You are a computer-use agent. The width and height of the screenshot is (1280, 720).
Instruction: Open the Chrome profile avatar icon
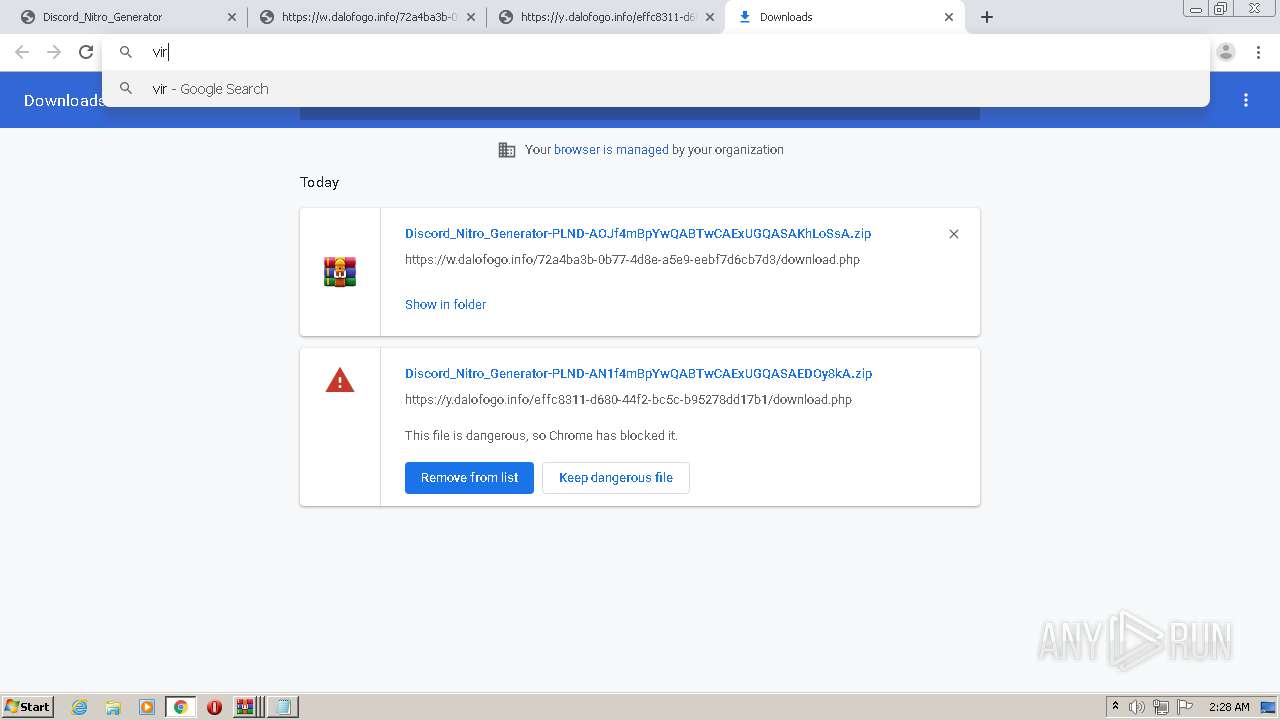pos(1226,52)
